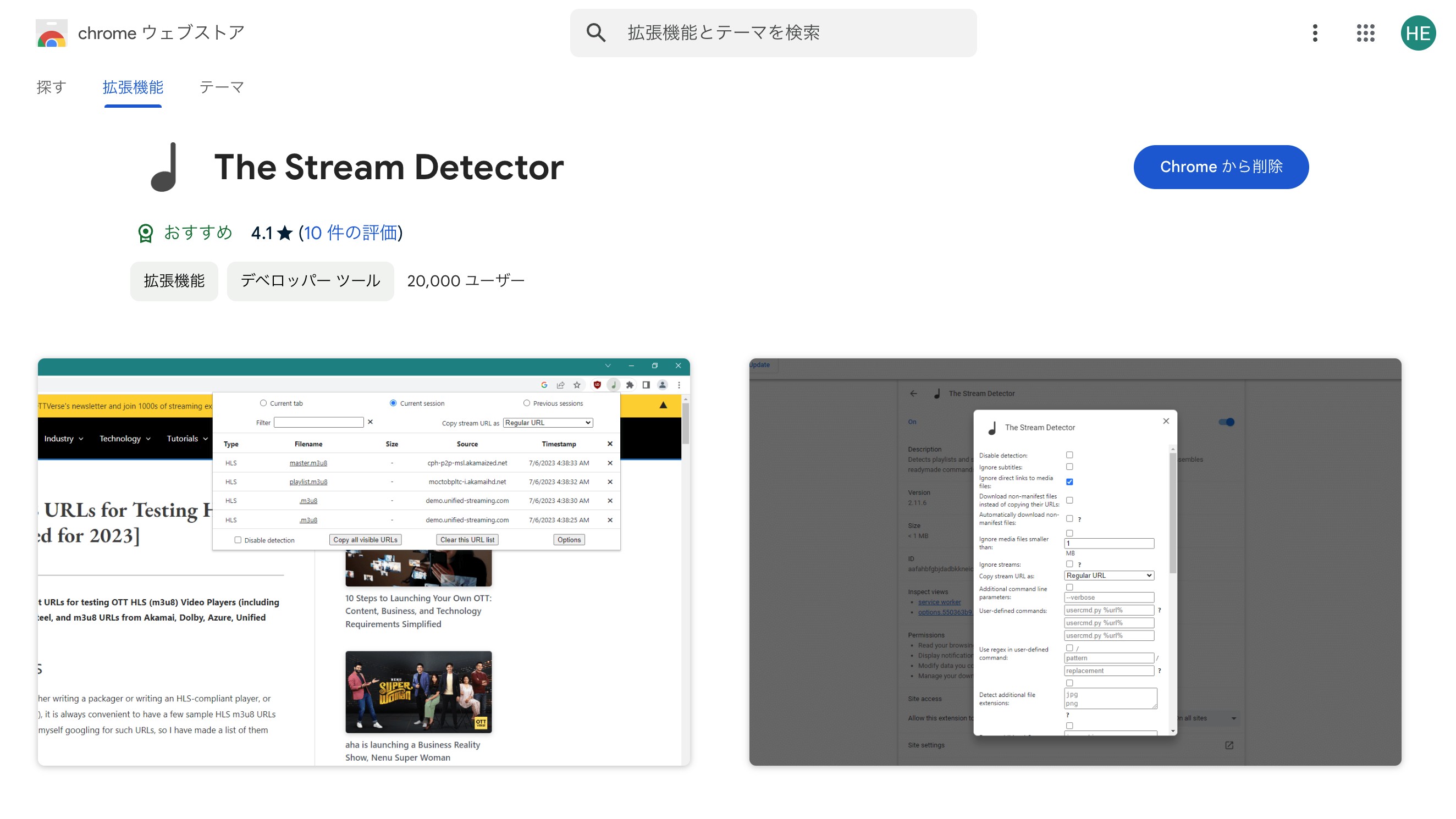Remove the master.m3u8 row with its X
This screenshot has height=819, width=1456.
609,463
